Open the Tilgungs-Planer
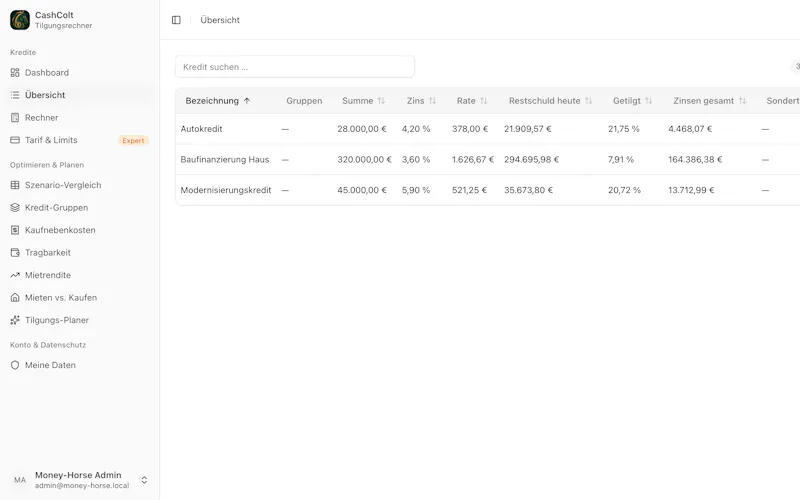Image resolution: width=800 pixels, height=500 pixels. click(80, 320)
